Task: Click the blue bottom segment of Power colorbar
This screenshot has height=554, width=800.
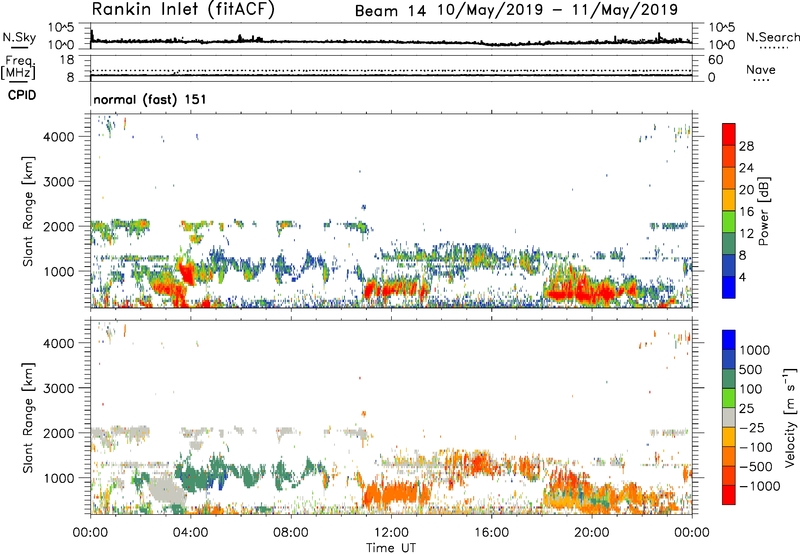Action: (729, 287)
